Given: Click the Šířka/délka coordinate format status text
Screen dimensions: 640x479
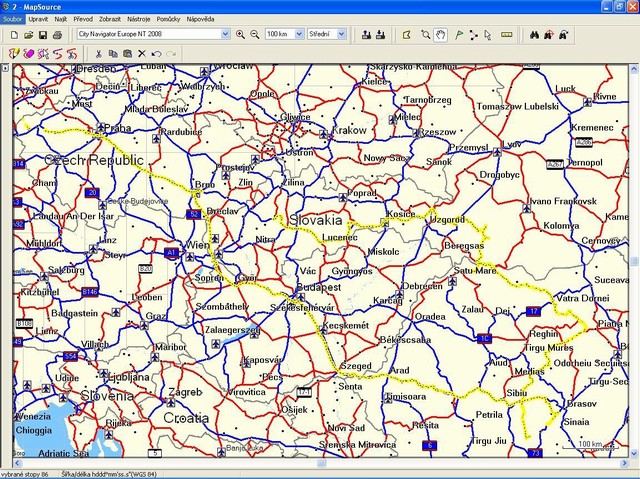Looking at the screenshot, I should point(109,474).
